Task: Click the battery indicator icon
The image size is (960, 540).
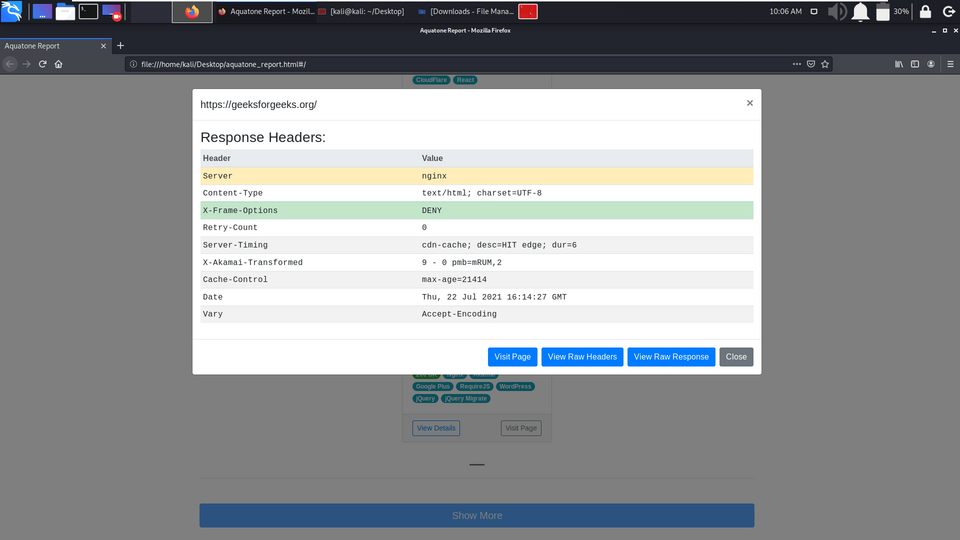Action: [x=882, y=12]
